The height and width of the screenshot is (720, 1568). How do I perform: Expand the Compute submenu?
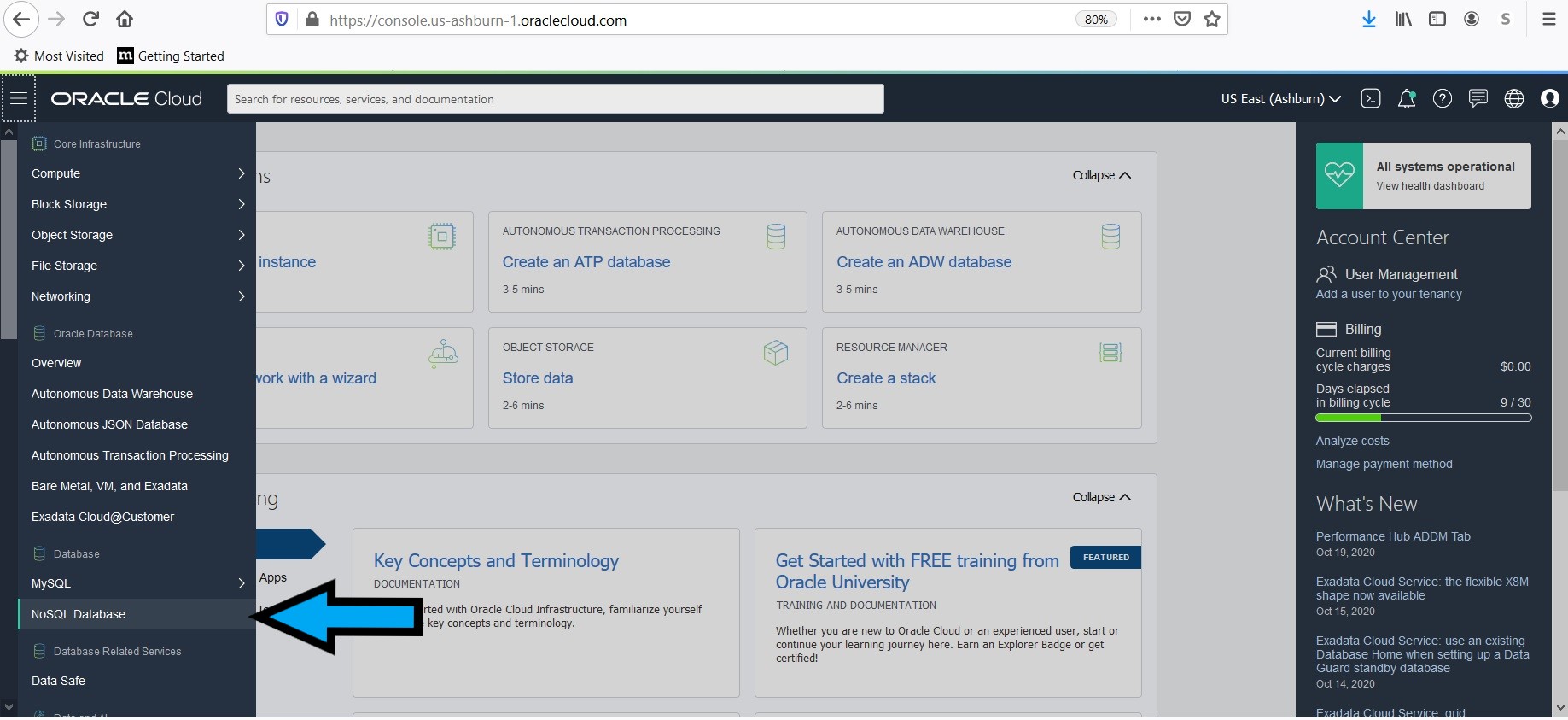coord(137,173)
